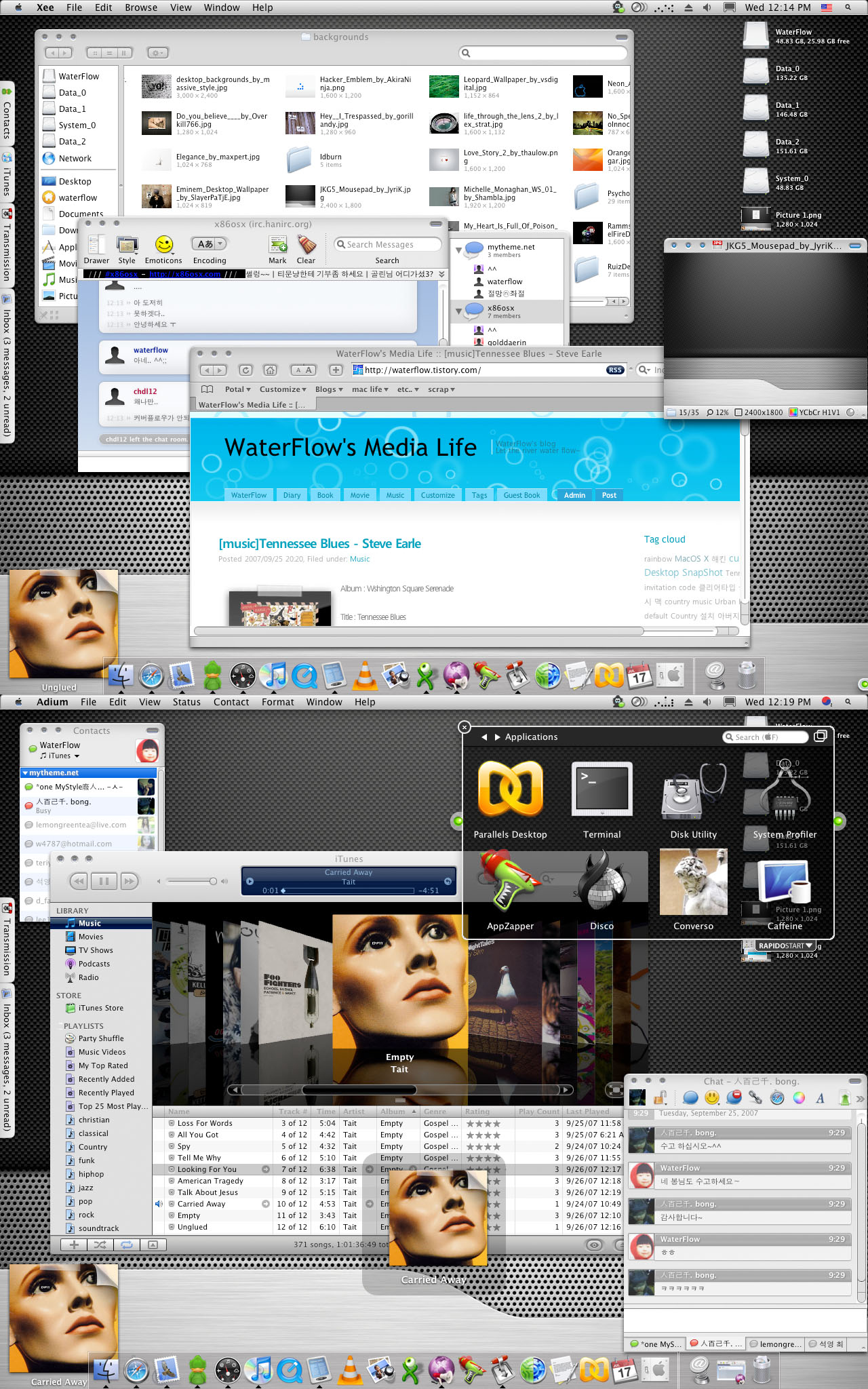Screen dimensions: 868x1389
Task: Click the chain link icon in the Adium chat toolbar
Action: [x=755, y=1097]
